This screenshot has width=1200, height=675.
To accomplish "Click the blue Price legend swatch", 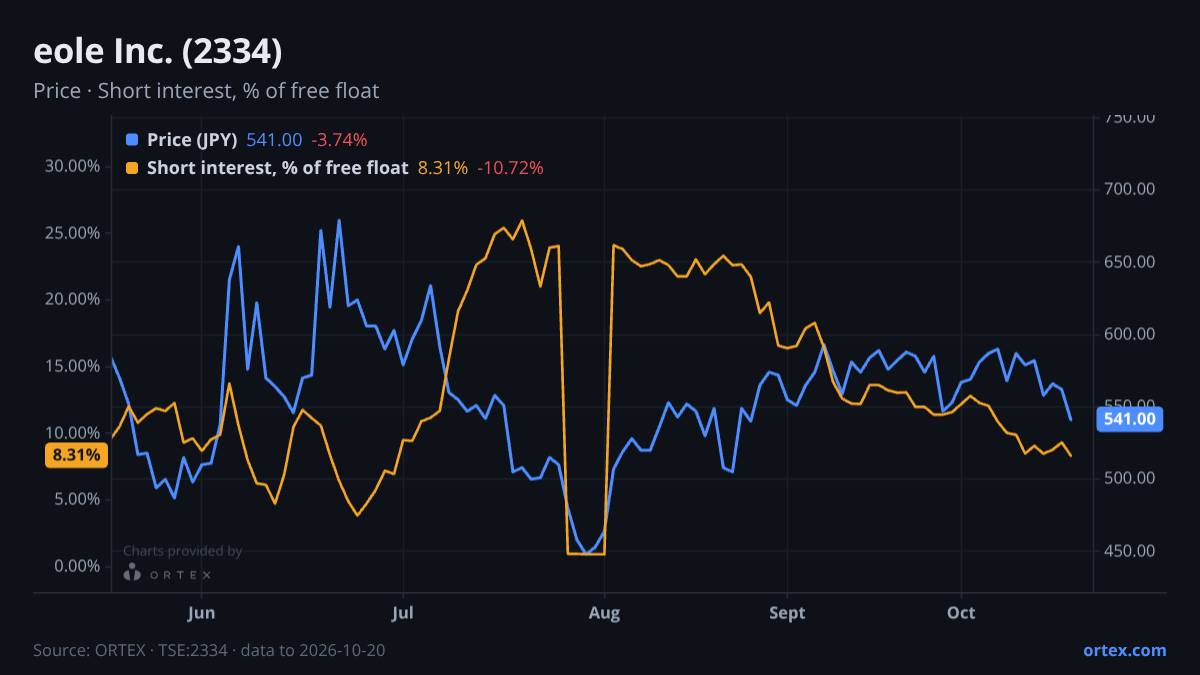I will (x=132, y=140).
